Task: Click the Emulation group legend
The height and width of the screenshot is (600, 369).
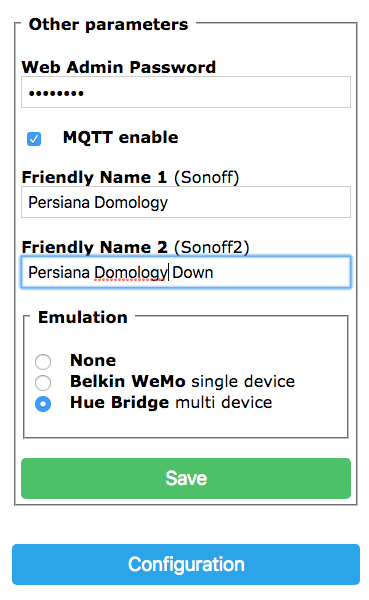Action: point(83,317)
